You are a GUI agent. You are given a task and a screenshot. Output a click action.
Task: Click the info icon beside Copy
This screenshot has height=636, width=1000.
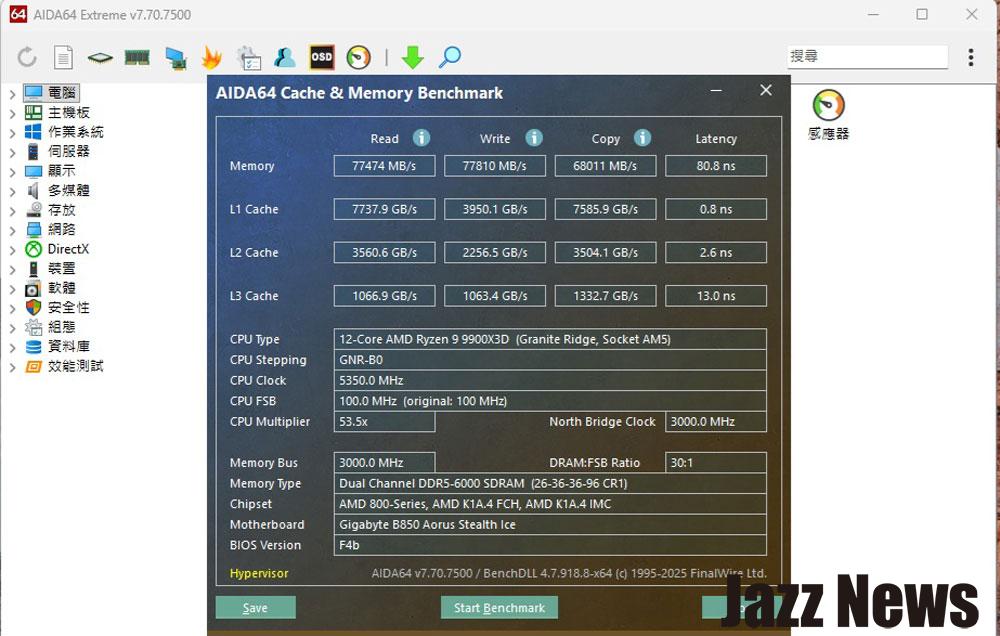pyautogui.click(x=642, y=138)
